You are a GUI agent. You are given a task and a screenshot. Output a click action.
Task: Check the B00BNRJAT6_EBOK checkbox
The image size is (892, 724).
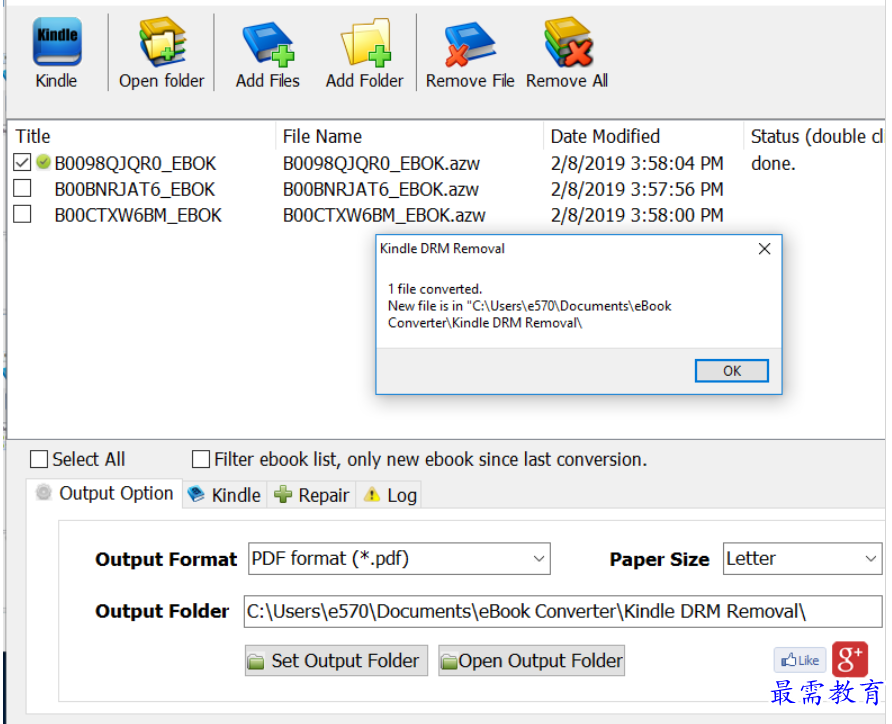(22, 188)
